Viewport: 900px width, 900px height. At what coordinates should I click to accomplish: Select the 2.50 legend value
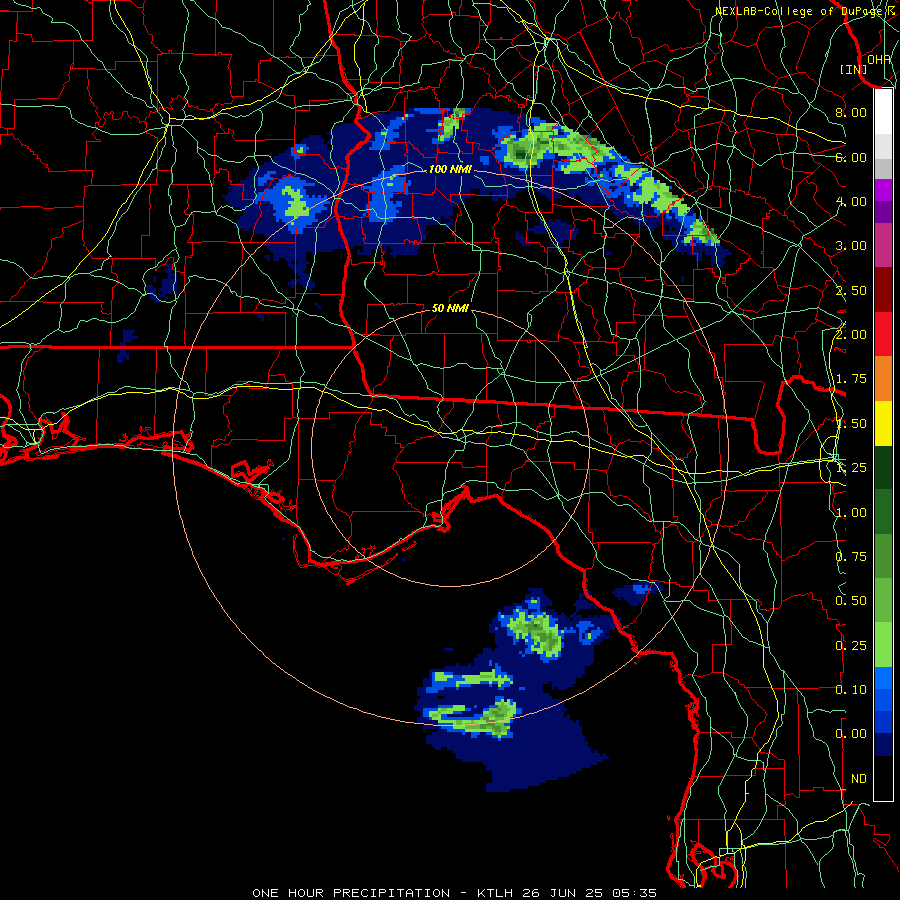pos(851,290)
